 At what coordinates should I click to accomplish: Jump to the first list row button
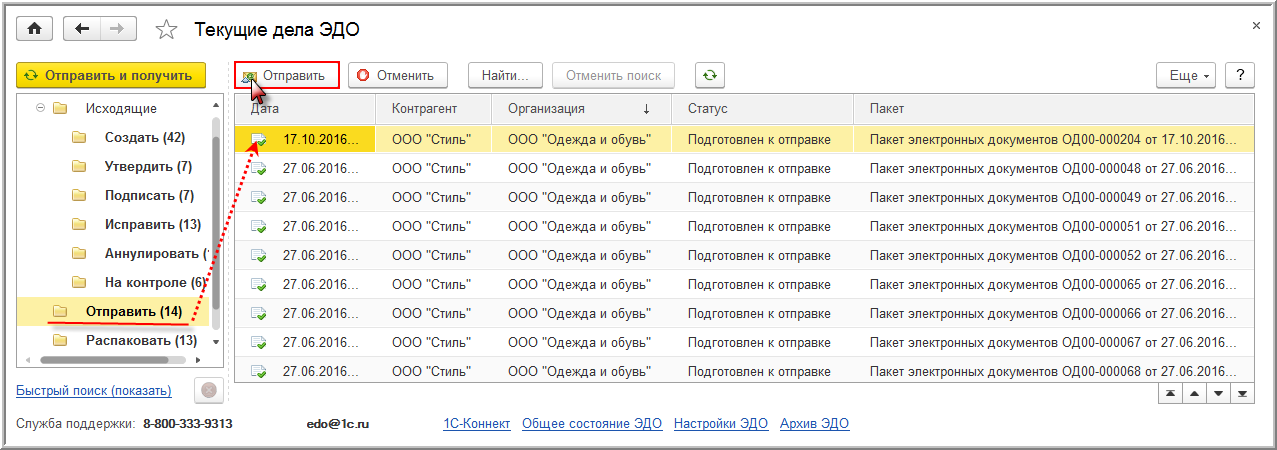pyautogui.click(x=1169, y=393)
